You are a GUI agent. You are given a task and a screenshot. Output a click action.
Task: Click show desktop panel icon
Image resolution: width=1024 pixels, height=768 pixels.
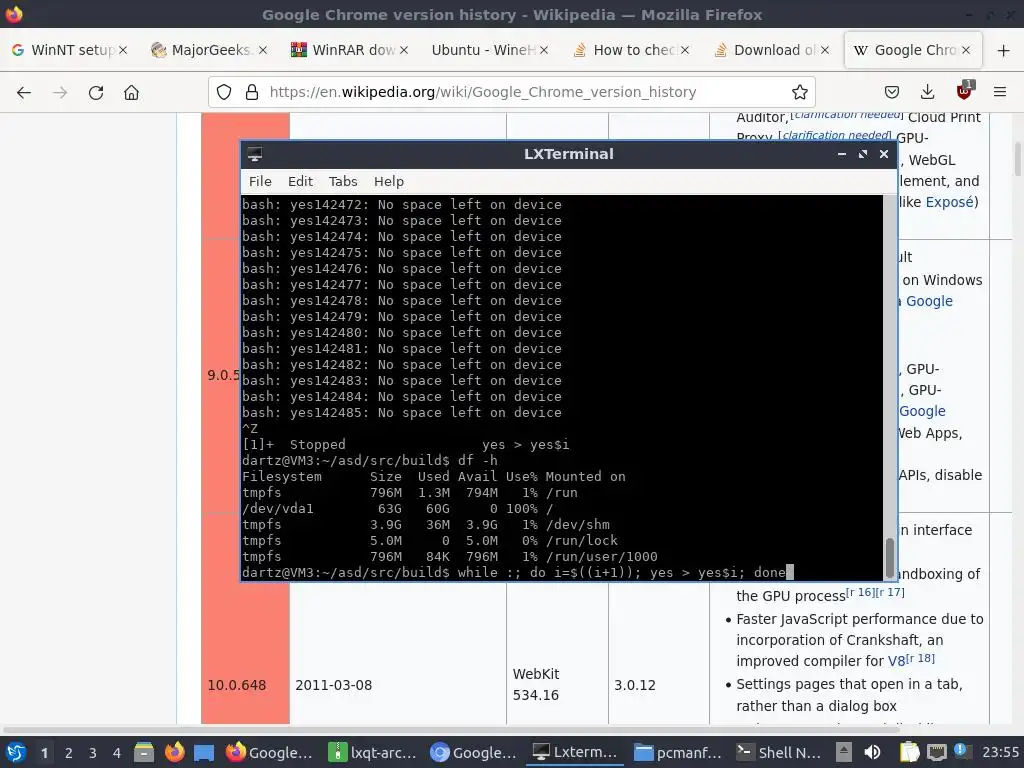(204, 752)
